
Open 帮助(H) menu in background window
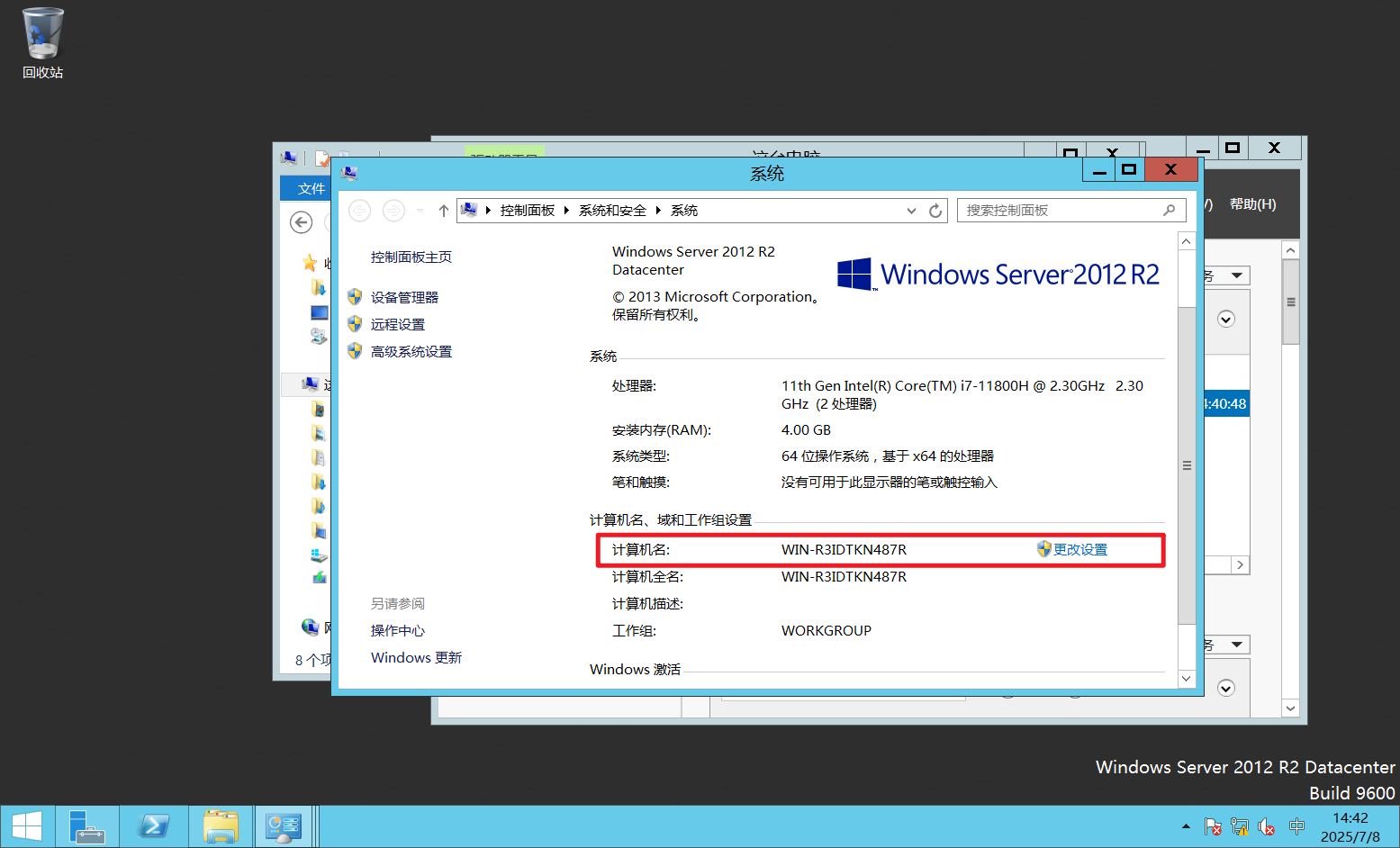(x=1253, y=204)
